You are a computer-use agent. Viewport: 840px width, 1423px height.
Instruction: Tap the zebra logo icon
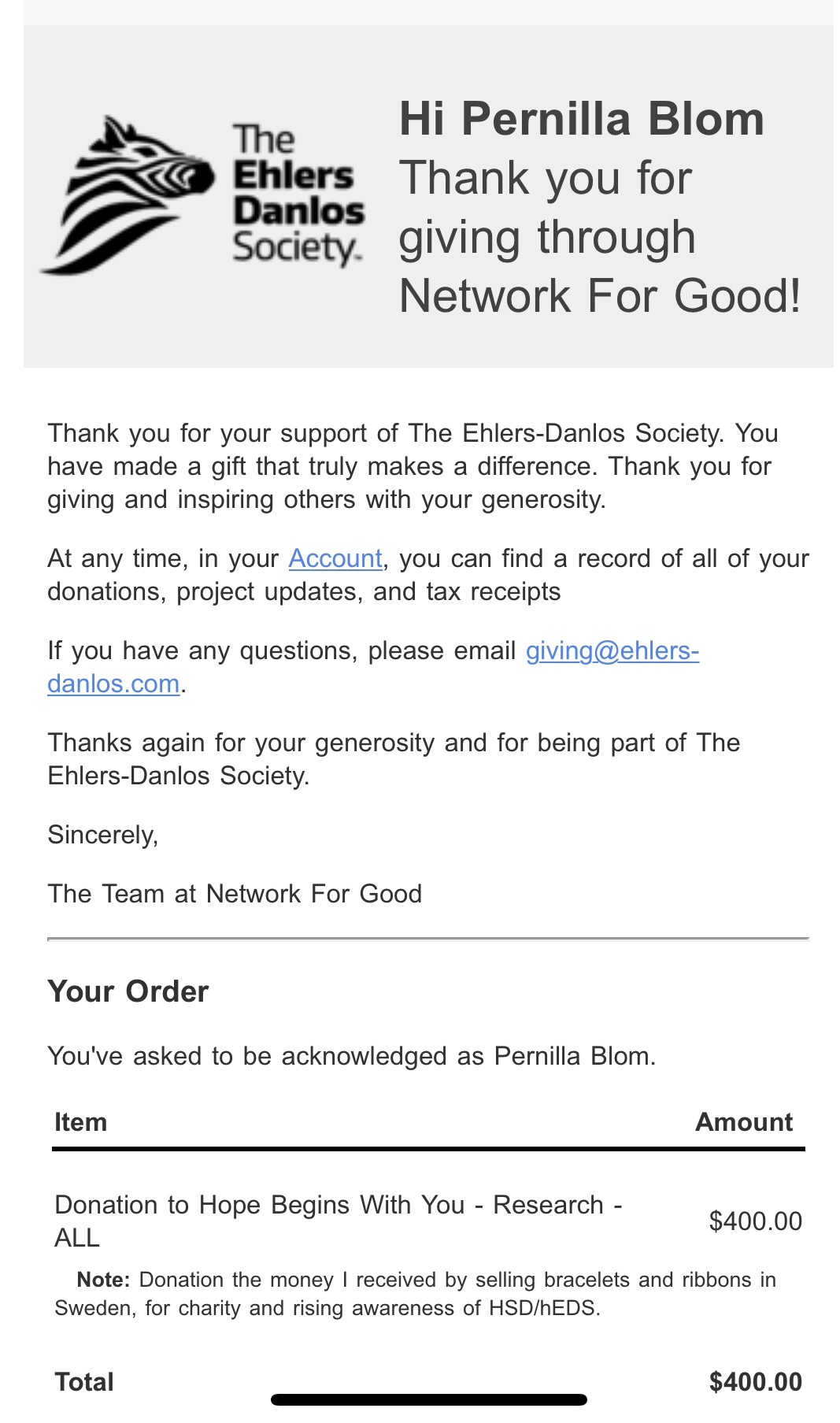tap(126, 195)
